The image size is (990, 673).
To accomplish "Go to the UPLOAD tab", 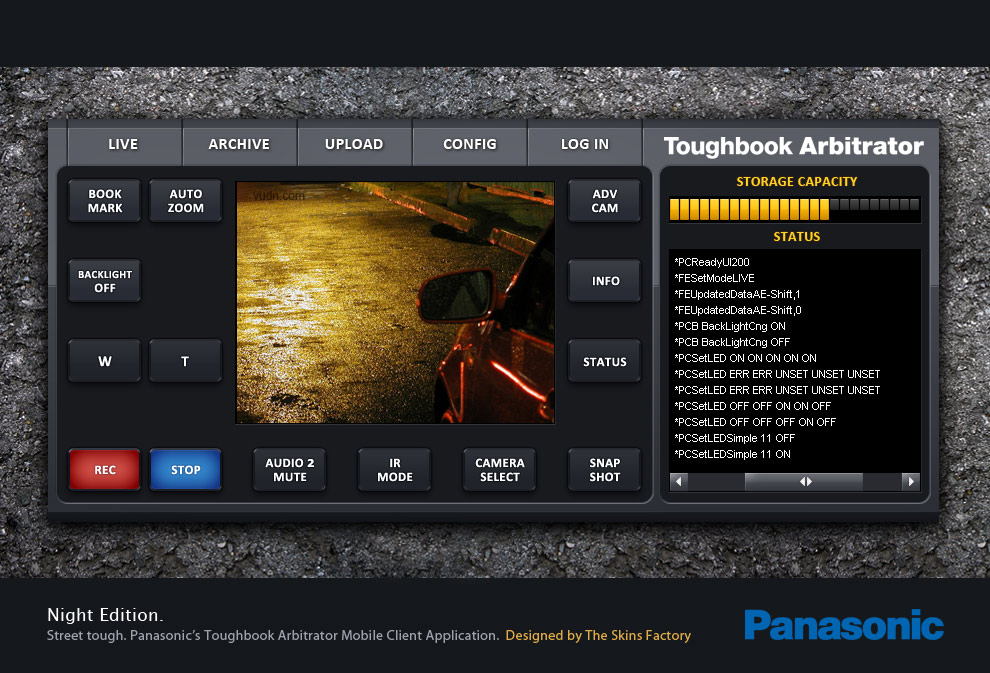I will click(354, 144).
